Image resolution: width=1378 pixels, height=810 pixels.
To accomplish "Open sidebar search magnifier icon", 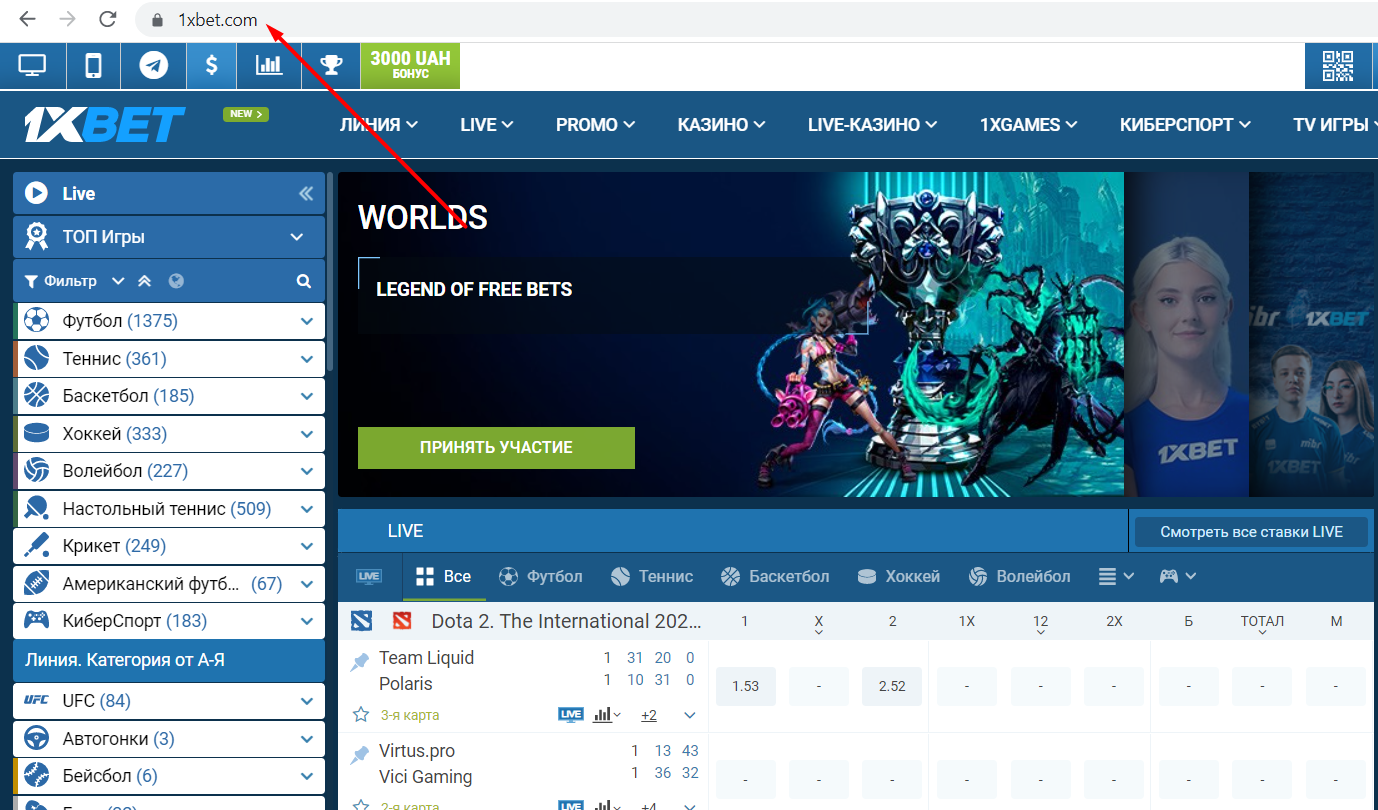I will [x=304, y=281].
